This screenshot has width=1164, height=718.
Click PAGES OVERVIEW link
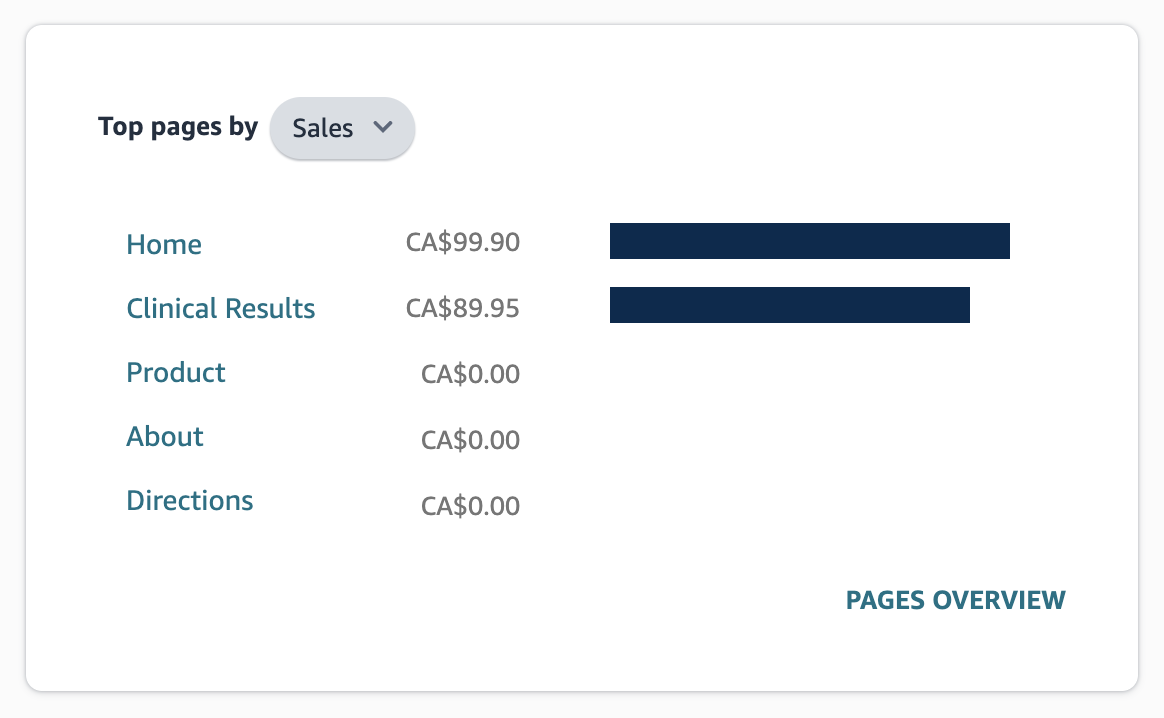[x=955, y=600]
